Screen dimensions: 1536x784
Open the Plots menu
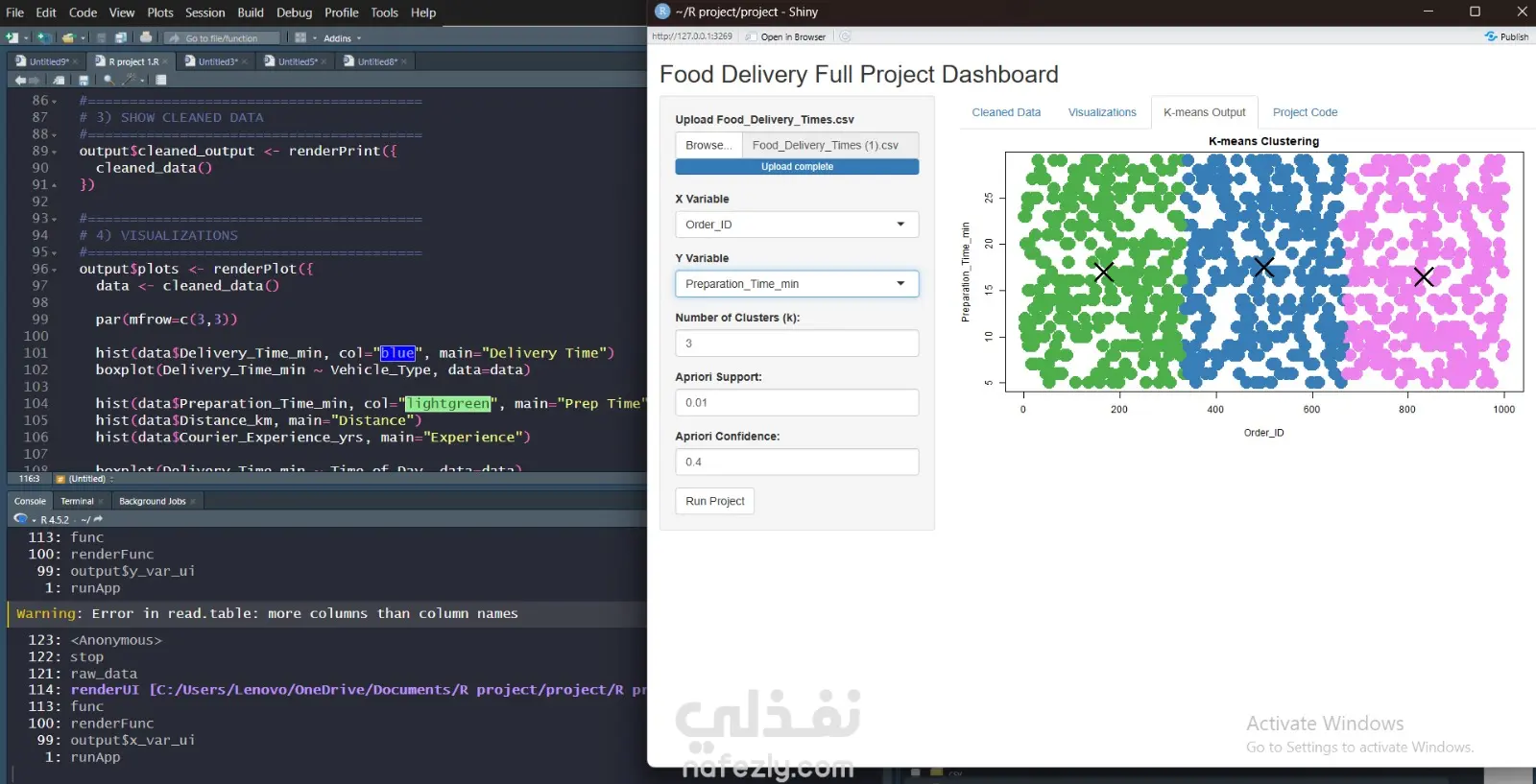(160, 12)
